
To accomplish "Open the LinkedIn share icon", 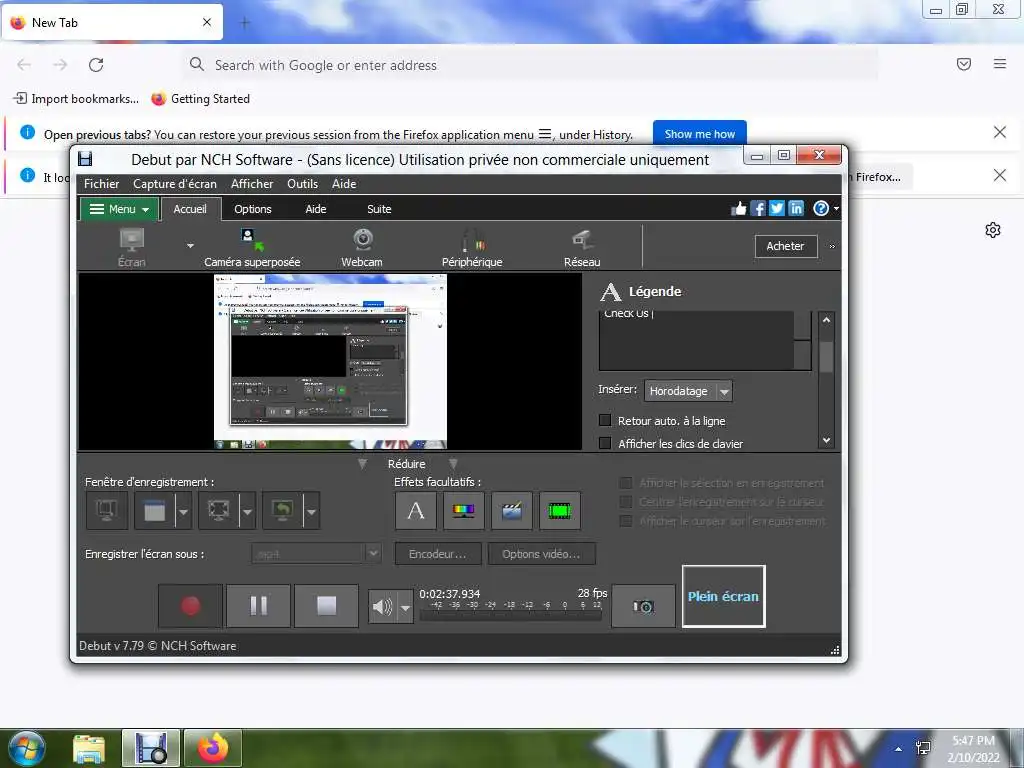I will tap(795, 208).
